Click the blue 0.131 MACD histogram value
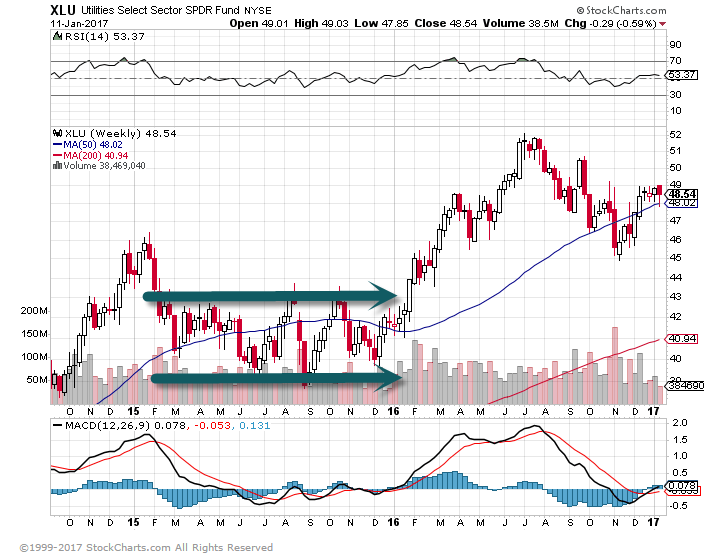 254,425
